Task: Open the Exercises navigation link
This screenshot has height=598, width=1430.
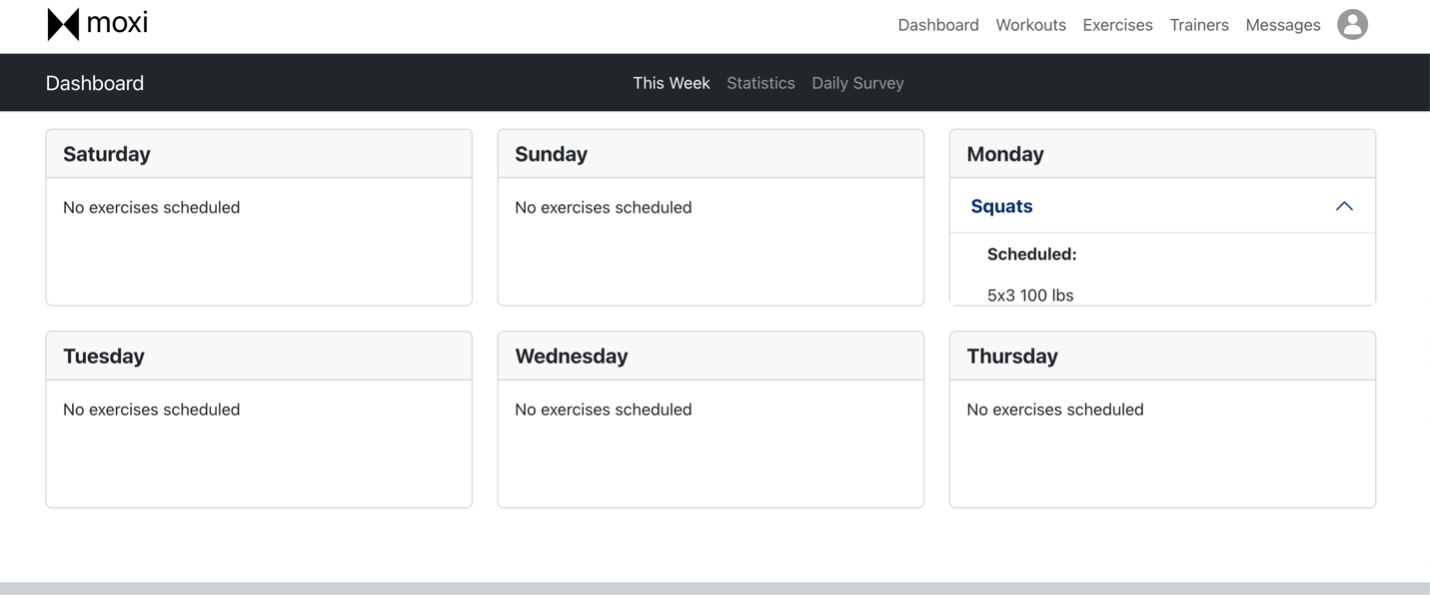Action: (x=1117, y=25)
